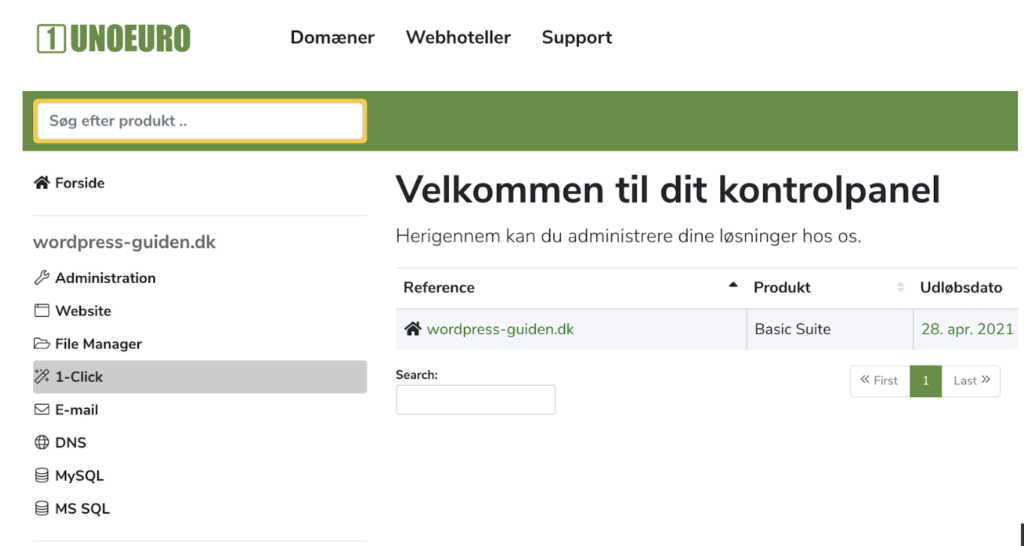Click the DNS globe icon
The width and height of the screenshot is (1024, 546).
tap(42, 442)
